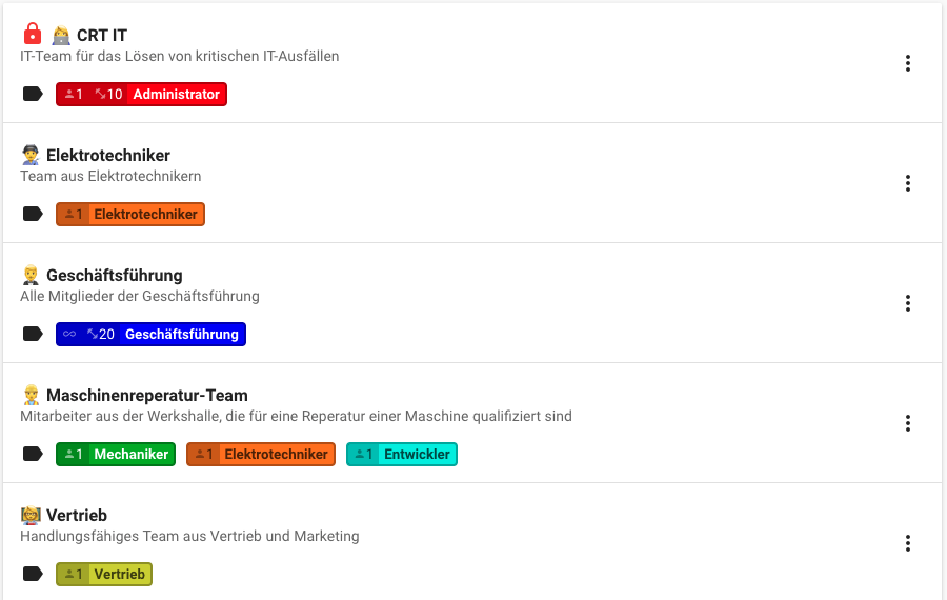Click the person icon inside the Mechaniker badge

(69, 453)
